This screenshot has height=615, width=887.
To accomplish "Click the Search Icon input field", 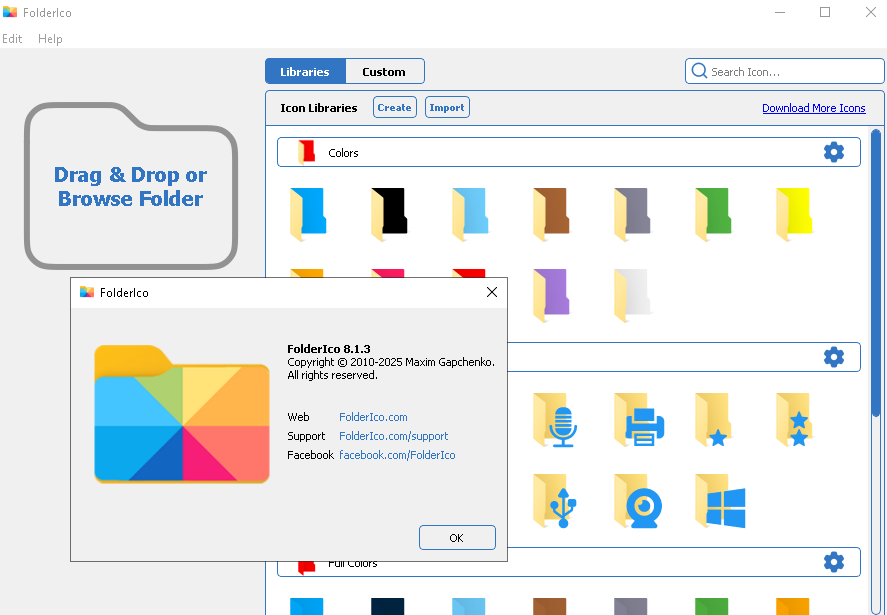I will 790,71.
